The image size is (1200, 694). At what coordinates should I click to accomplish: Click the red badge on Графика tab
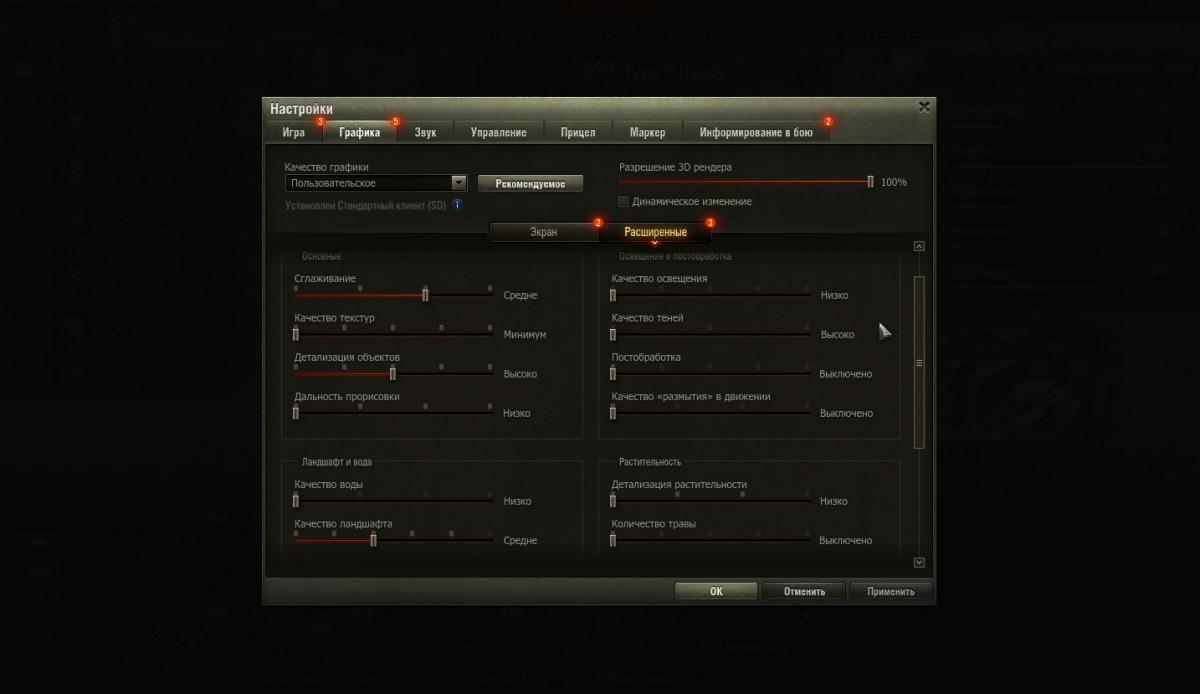[x=395, y=121]
